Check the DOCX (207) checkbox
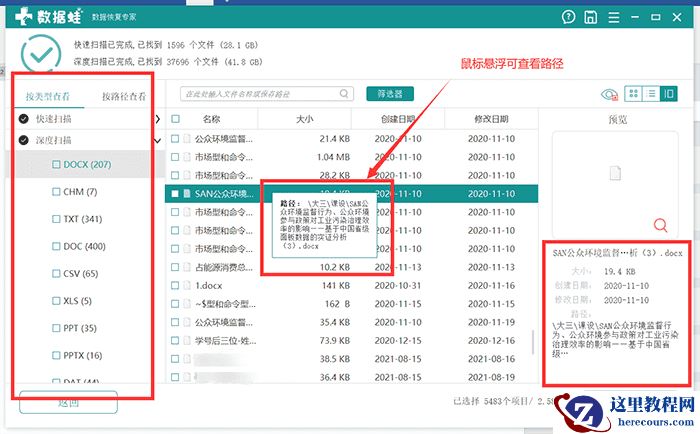The image size is (700, 434). point(56,164)
